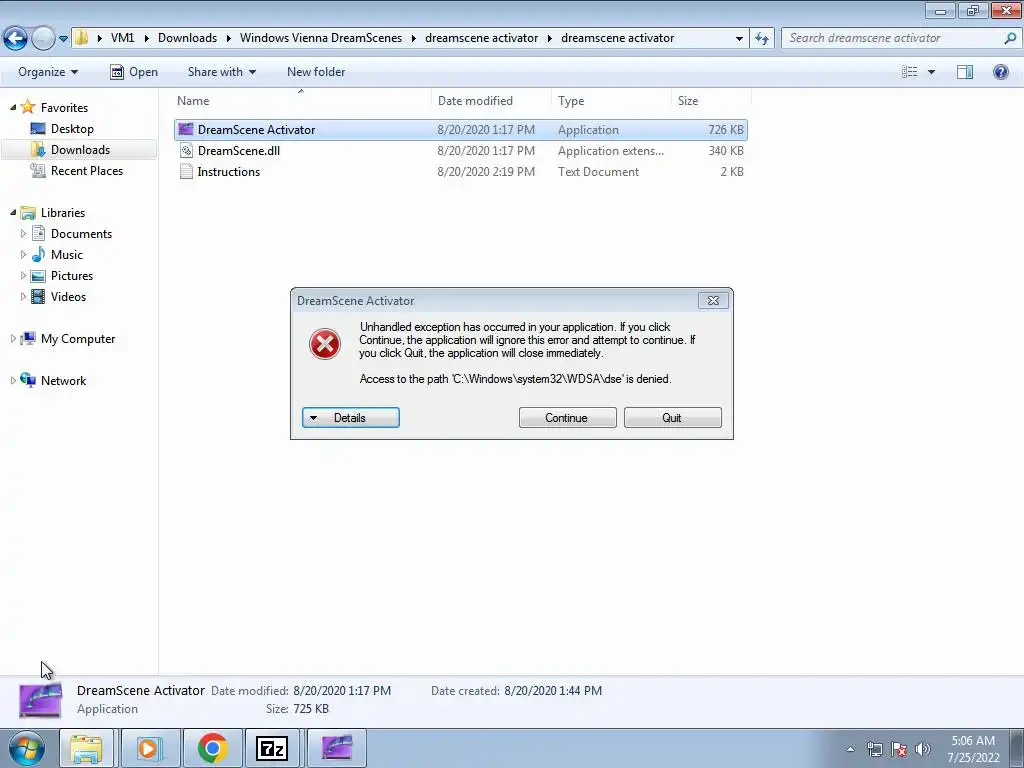Click the Instructions file name

229,172
